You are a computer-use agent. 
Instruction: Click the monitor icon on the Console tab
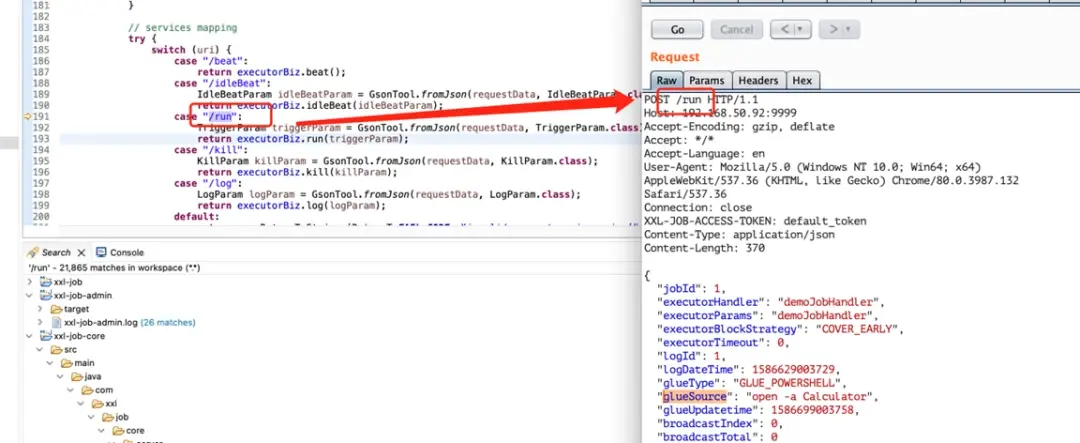101,252
